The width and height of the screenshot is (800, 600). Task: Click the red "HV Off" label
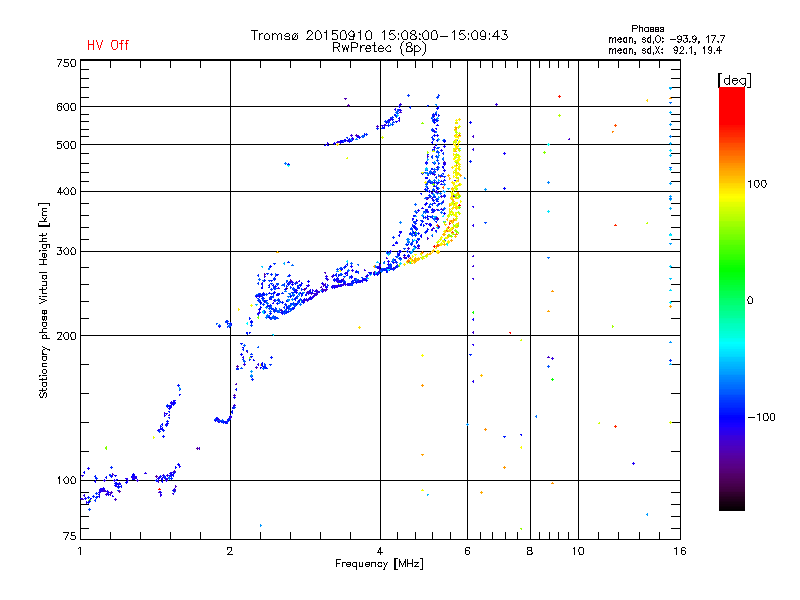pyautogui.click(x=108, y=45)
